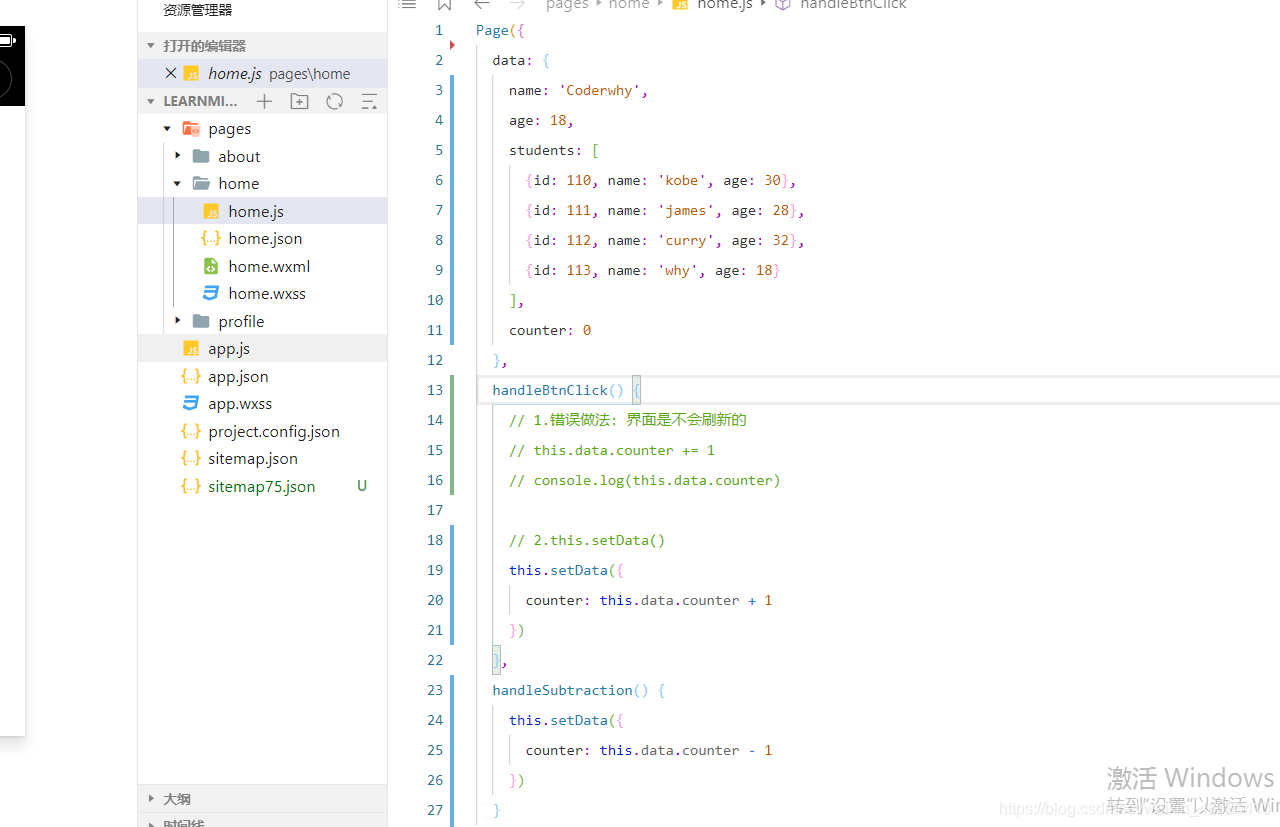Click the 'james' string on line 7
Screen dimensions: 1280x827
[x=686, y=210]
